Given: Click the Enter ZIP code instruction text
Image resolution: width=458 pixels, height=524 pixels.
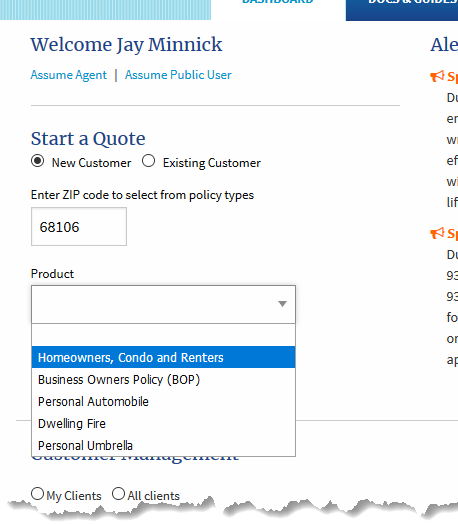Looking at the screenshot, I should [142, 195].
